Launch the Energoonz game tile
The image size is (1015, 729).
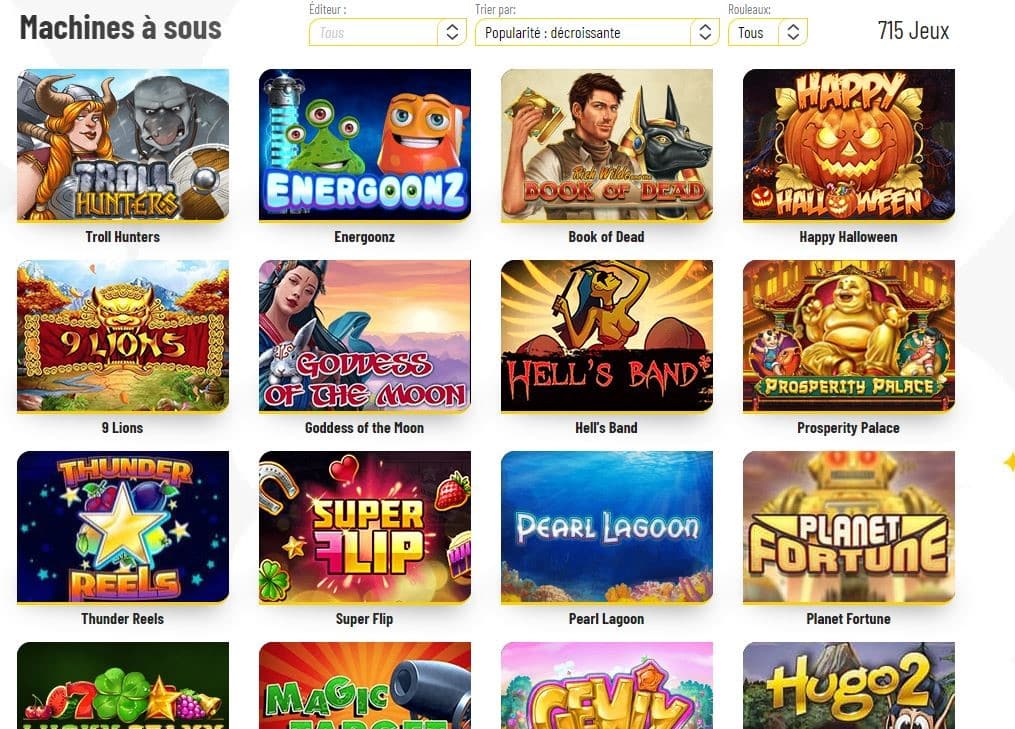click(x=365, y=145)
